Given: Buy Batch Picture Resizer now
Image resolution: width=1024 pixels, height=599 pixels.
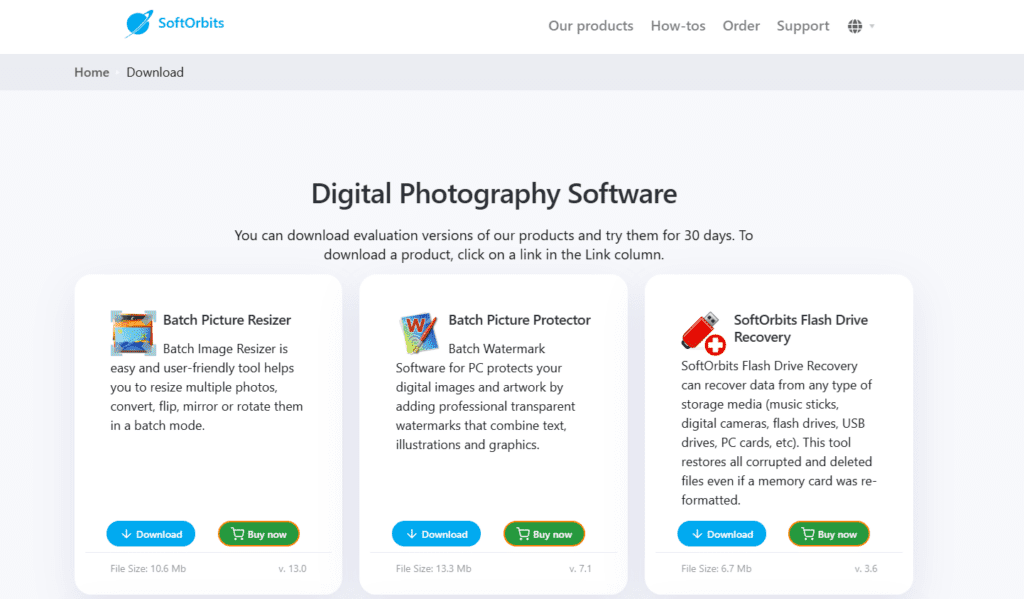Looking at the screenshot, I should tap(259, 534).
